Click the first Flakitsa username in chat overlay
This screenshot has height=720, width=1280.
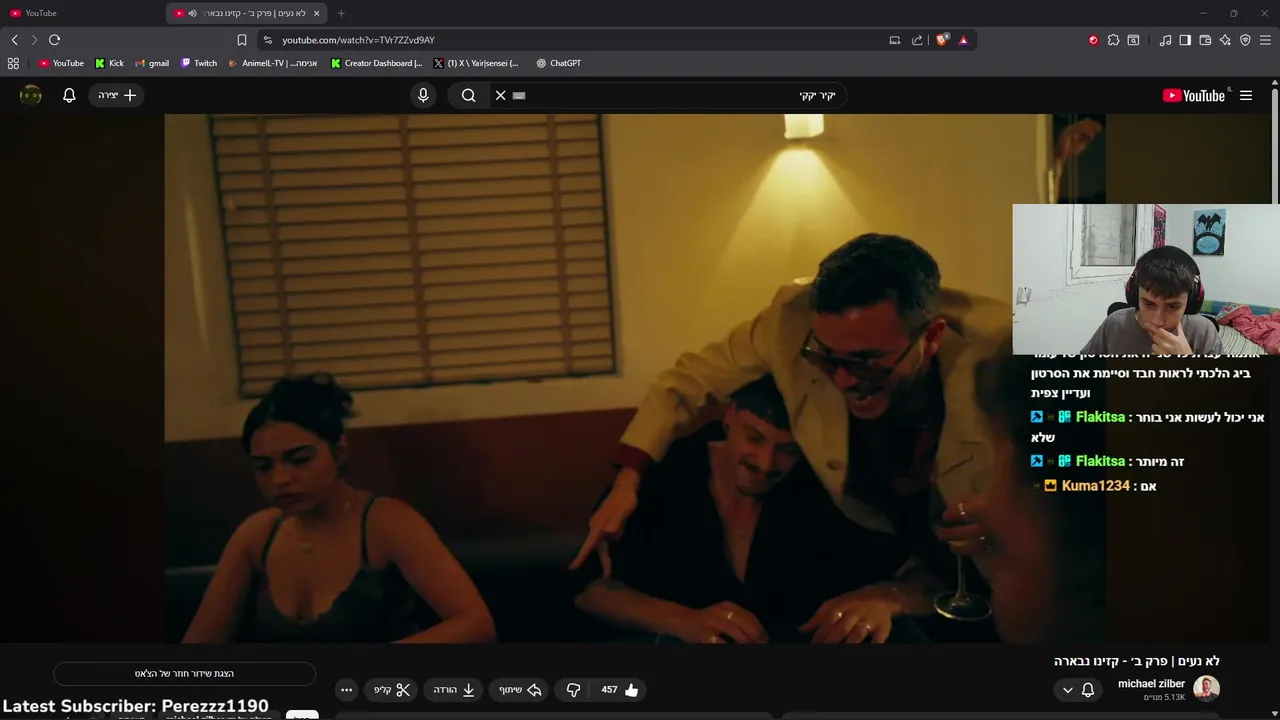1100,417
